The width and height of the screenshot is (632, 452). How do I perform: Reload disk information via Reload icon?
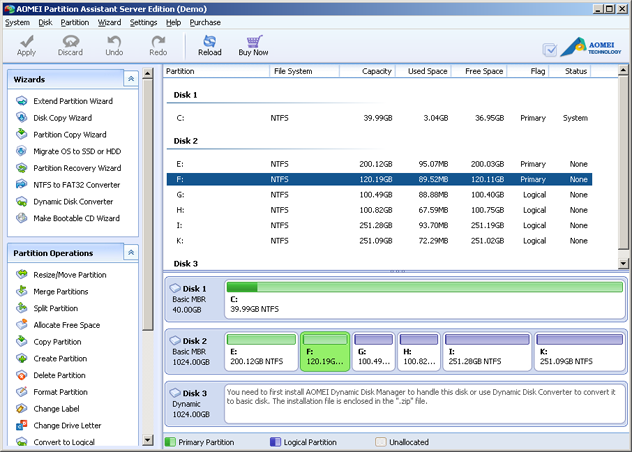(210, 41)
